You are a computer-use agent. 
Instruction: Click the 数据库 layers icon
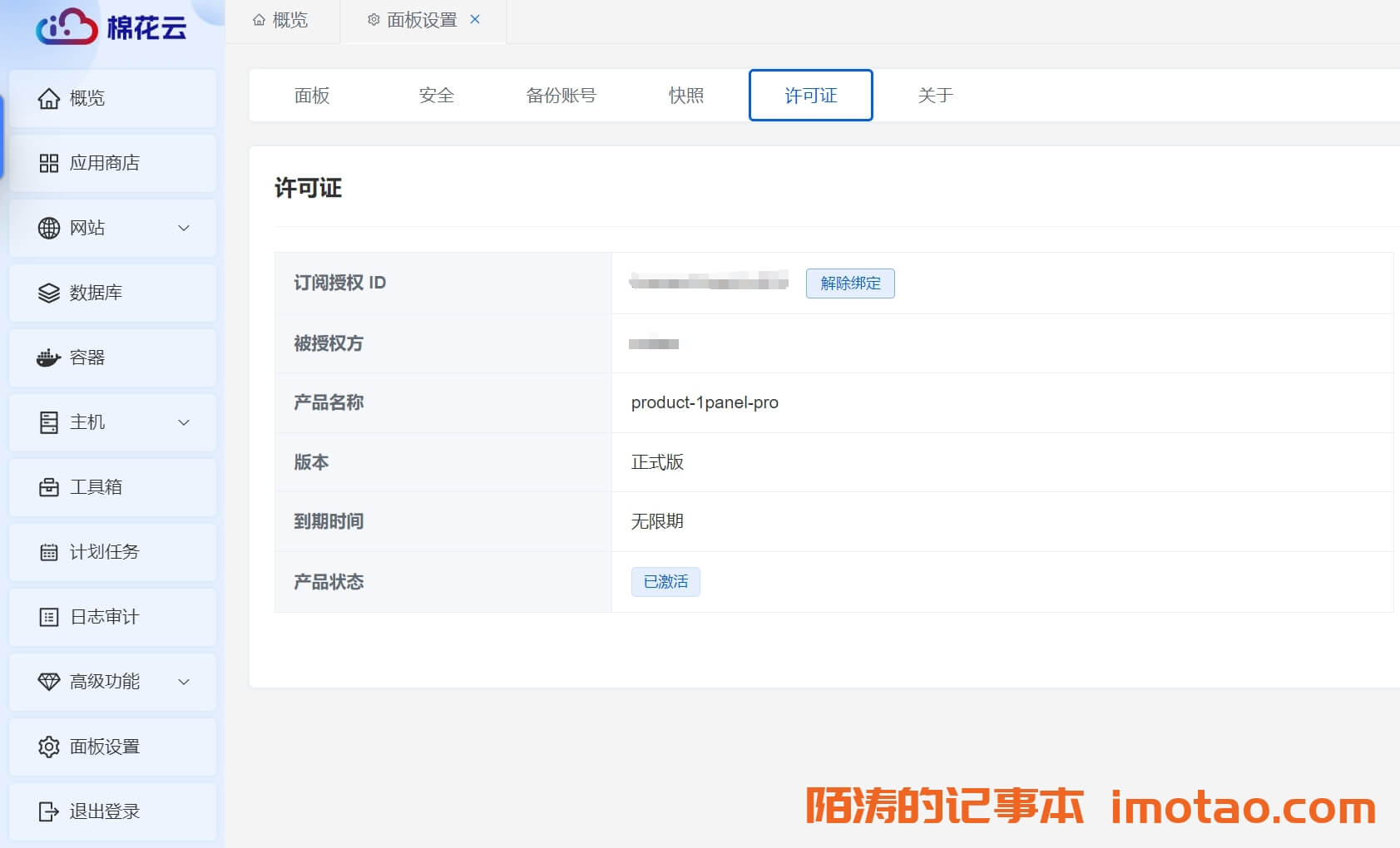pos(49,293)
